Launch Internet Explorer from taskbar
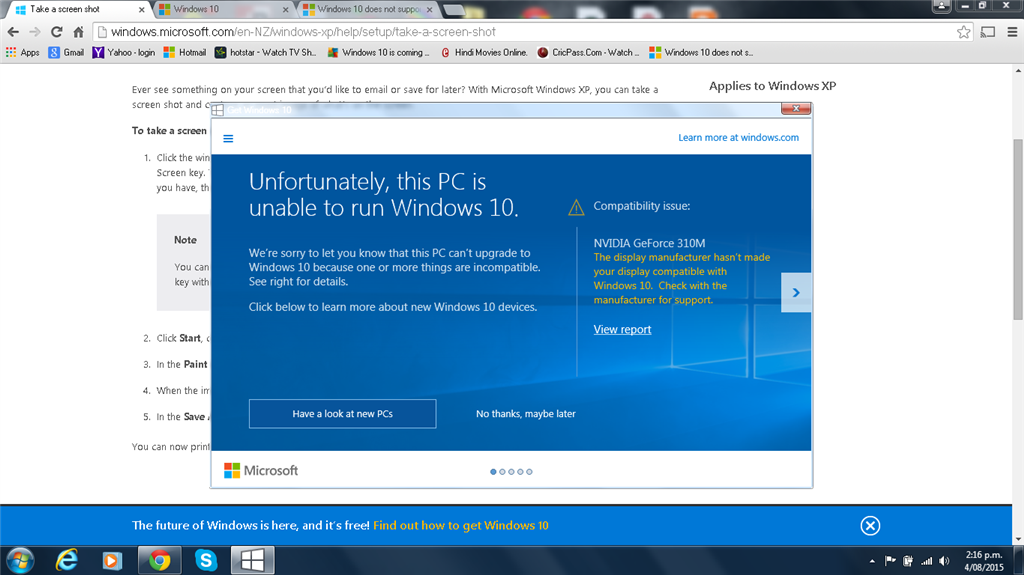 click(66, 561)
